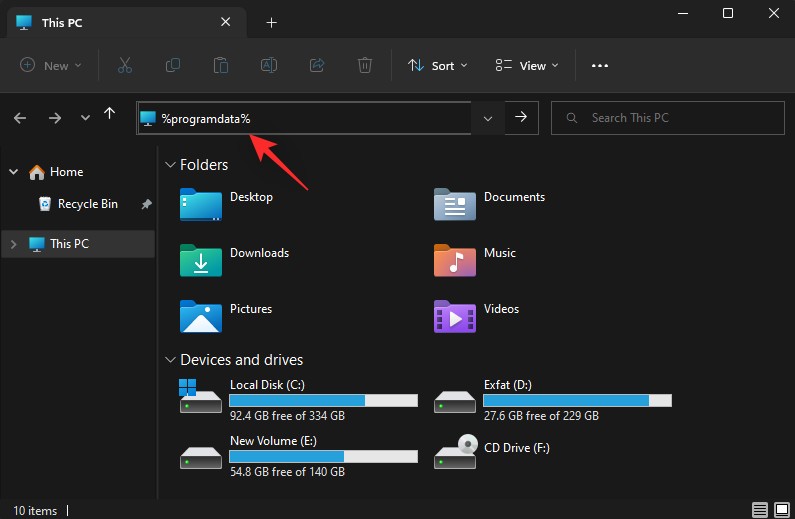Open the Sort dropdown menu

pyautogui.click(x=438, y=65)
